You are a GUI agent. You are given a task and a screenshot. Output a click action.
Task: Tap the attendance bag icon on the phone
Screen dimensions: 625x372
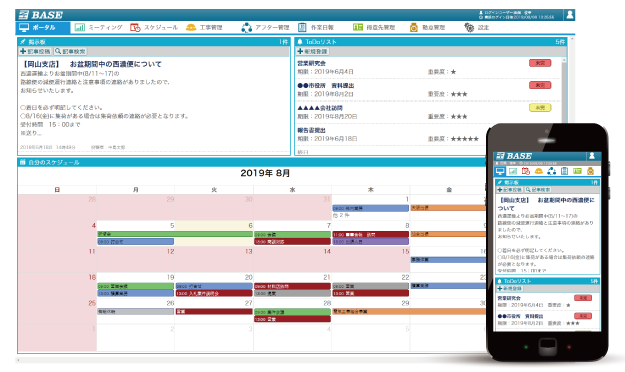point(590,171)
